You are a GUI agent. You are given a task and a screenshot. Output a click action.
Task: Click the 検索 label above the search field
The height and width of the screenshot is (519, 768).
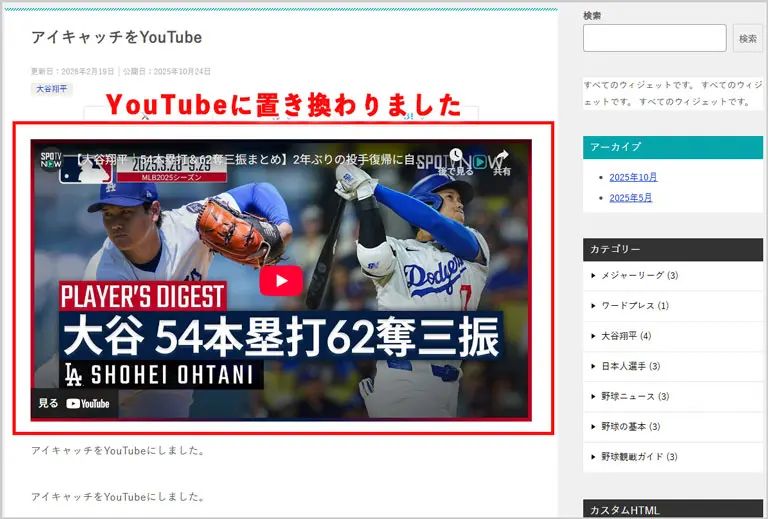(592, 16)
